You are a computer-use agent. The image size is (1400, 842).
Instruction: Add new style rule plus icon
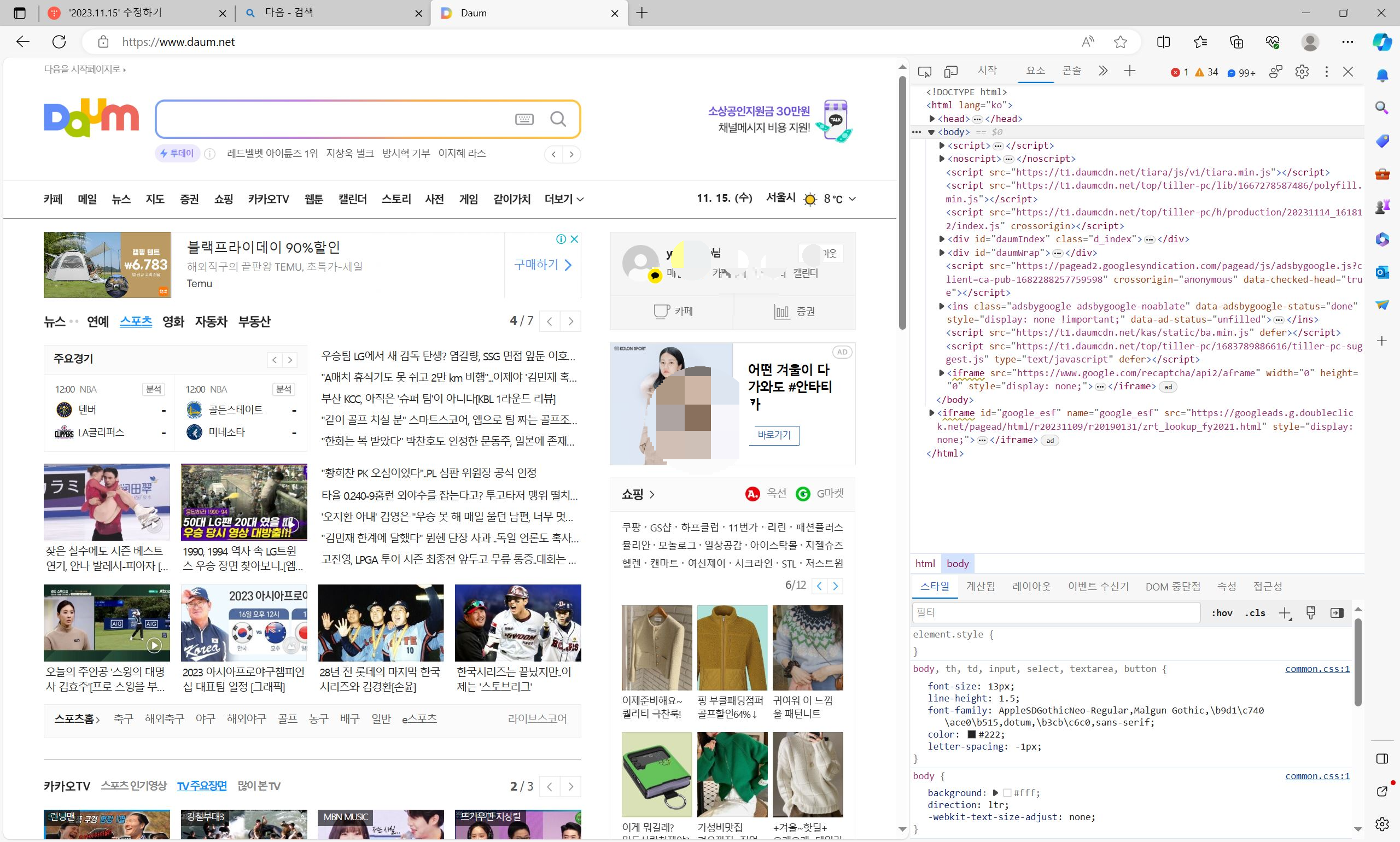1285,613
